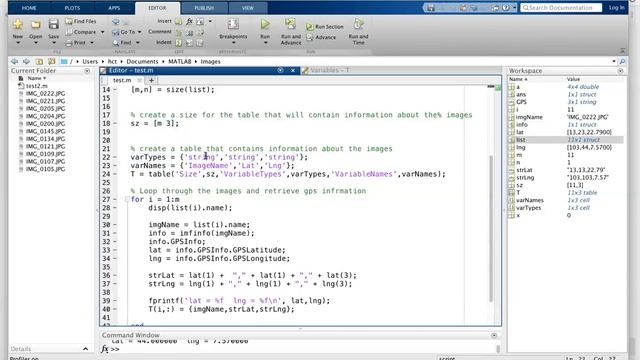640x360 pixels.
Task: Select IMG_0145.JPG in Current Folder
Action: point(45,131)
